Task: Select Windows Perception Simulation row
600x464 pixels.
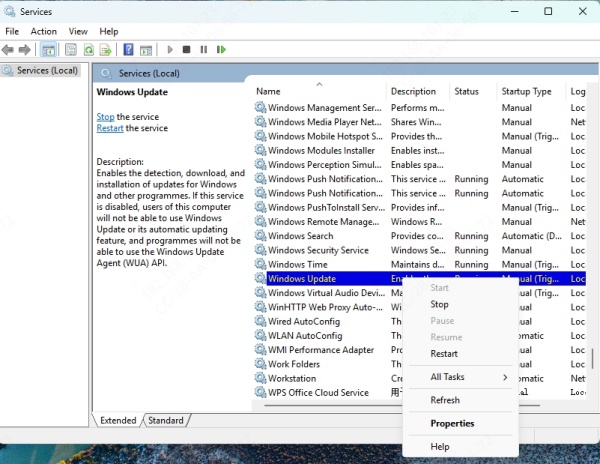Action: pyautogui.click(x=420, y=164)
